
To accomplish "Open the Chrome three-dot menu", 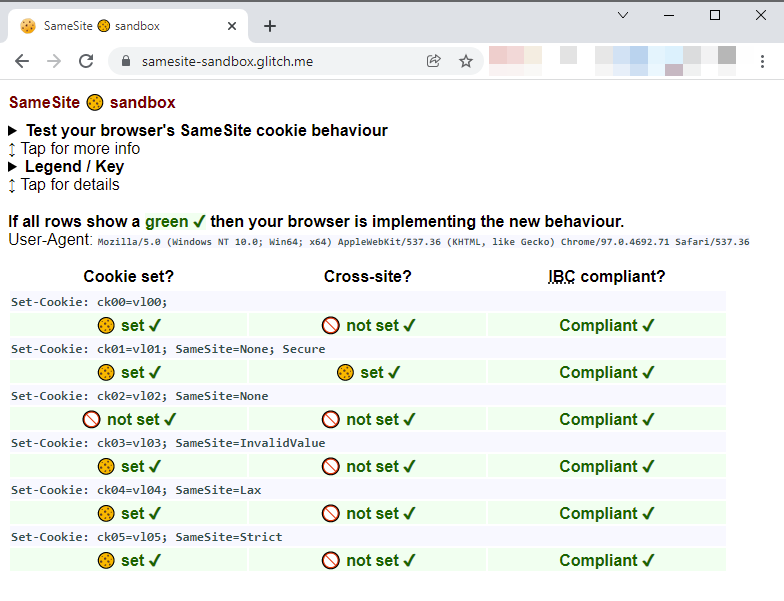I will click(x=762, y=61).
